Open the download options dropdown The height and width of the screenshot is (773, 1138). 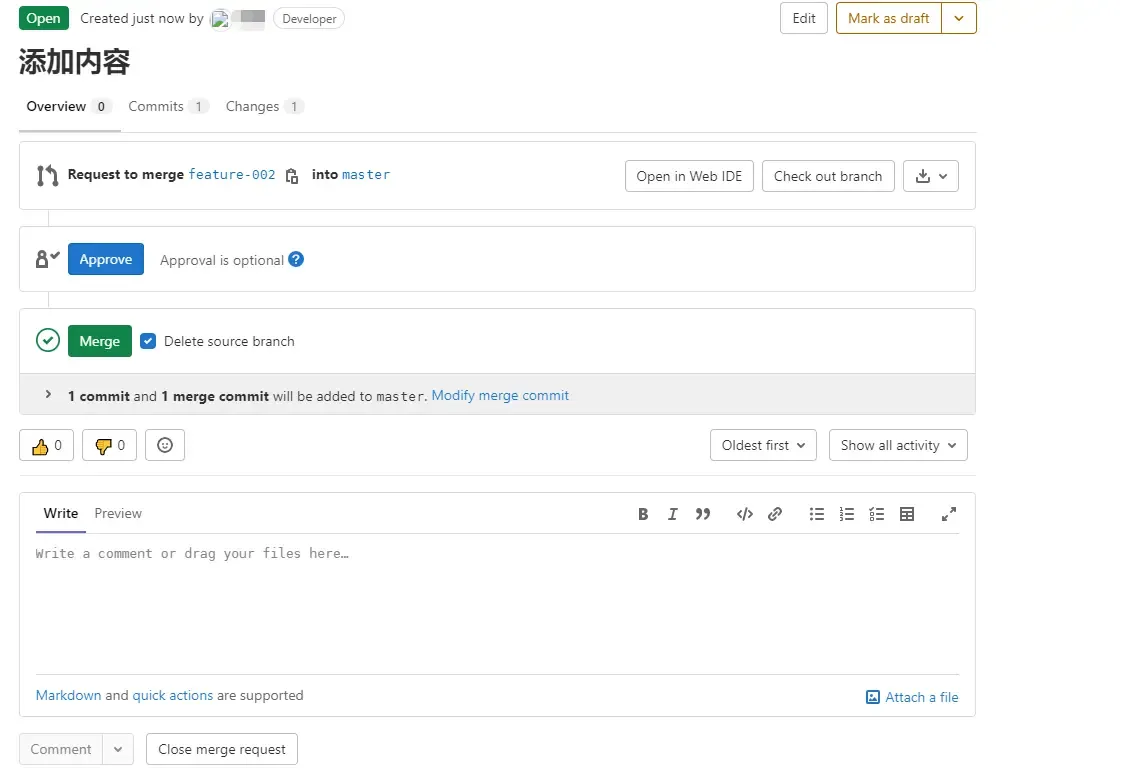pyautogui.click(x=930, y=176)
